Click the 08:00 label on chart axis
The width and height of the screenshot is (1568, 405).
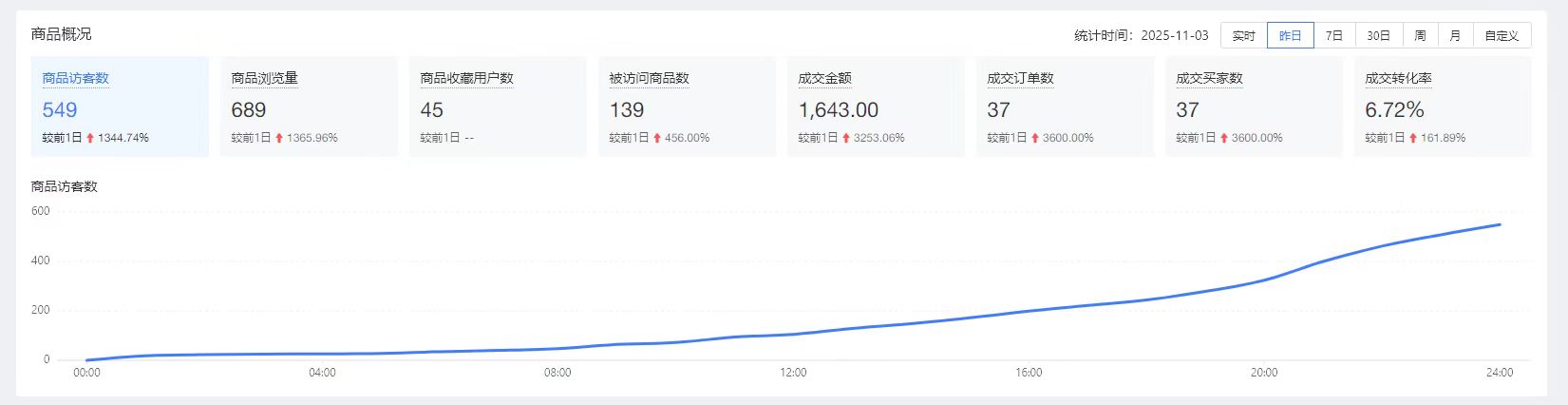(x=557, y=373)
